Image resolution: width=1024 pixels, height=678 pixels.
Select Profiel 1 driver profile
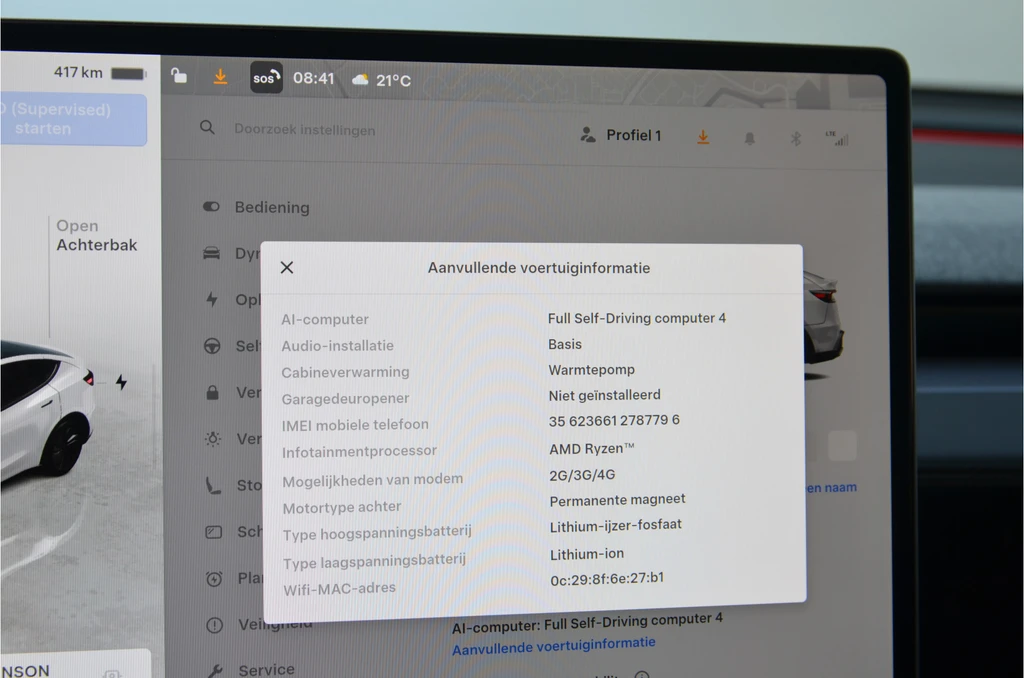[621, 135]
